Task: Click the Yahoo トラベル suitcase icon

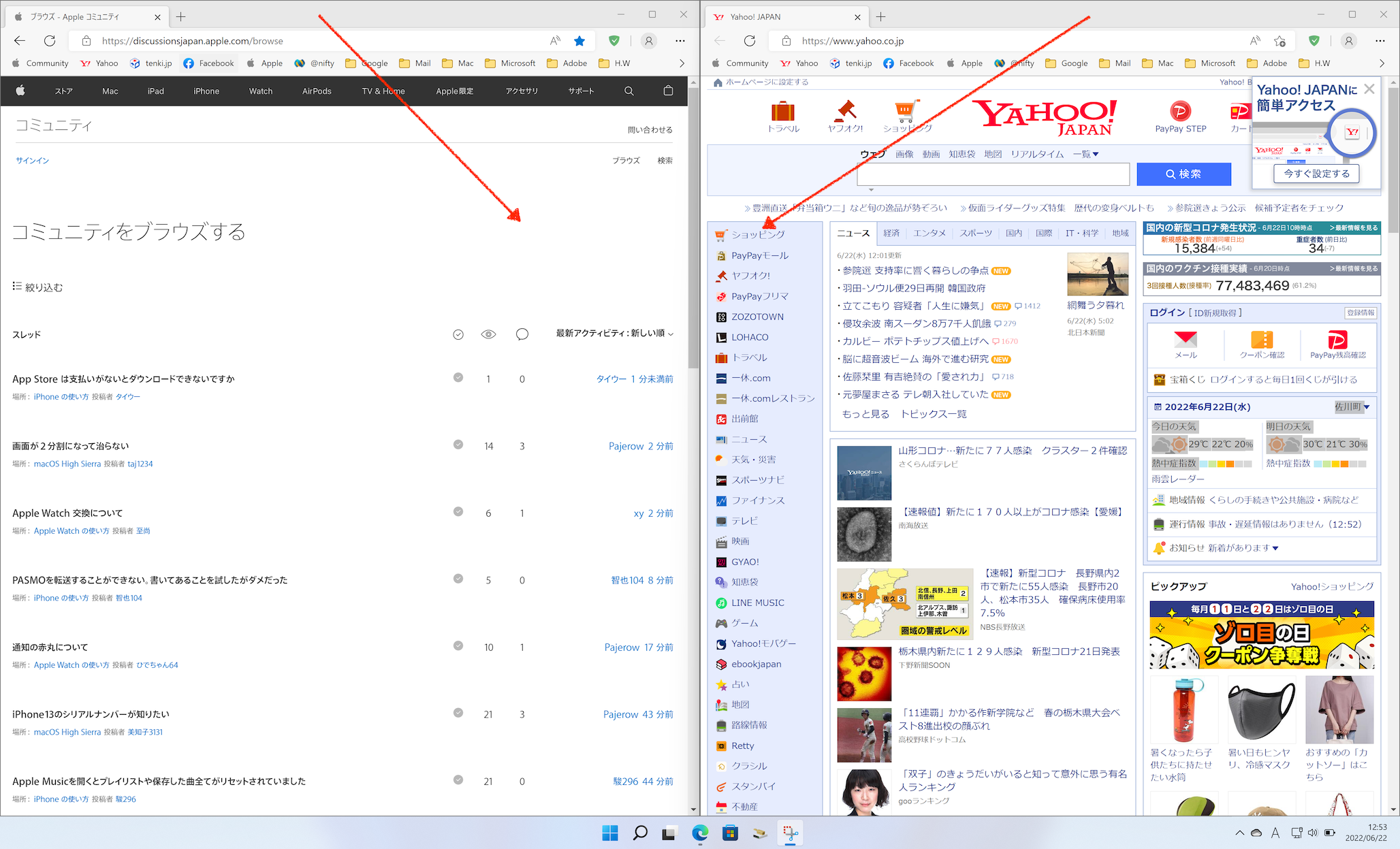Action: 783,112
